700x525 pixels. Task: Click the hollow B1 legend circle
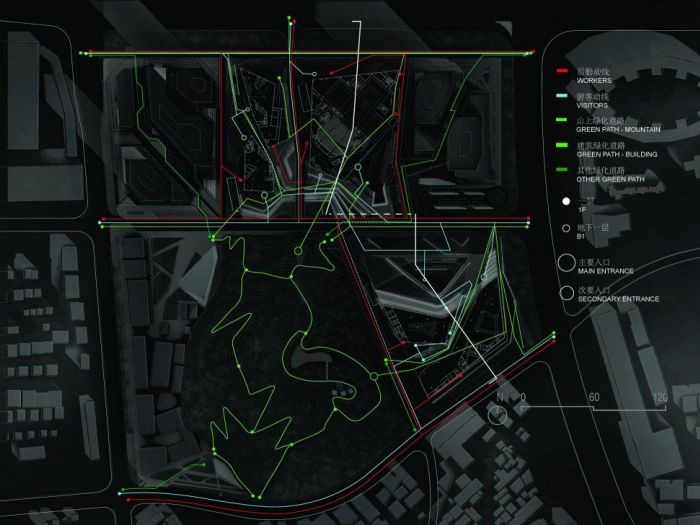point(566,228)
